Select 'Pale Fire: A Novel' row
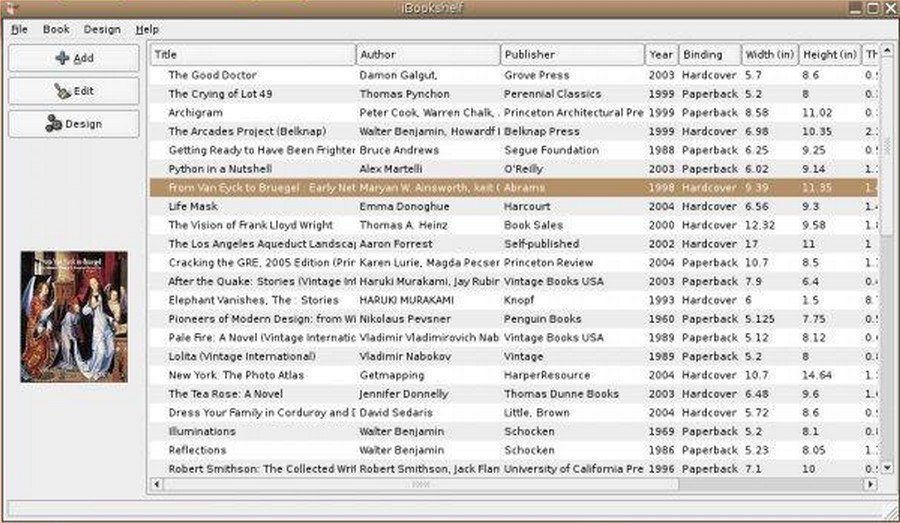900x523 pixels. point(514,338)
